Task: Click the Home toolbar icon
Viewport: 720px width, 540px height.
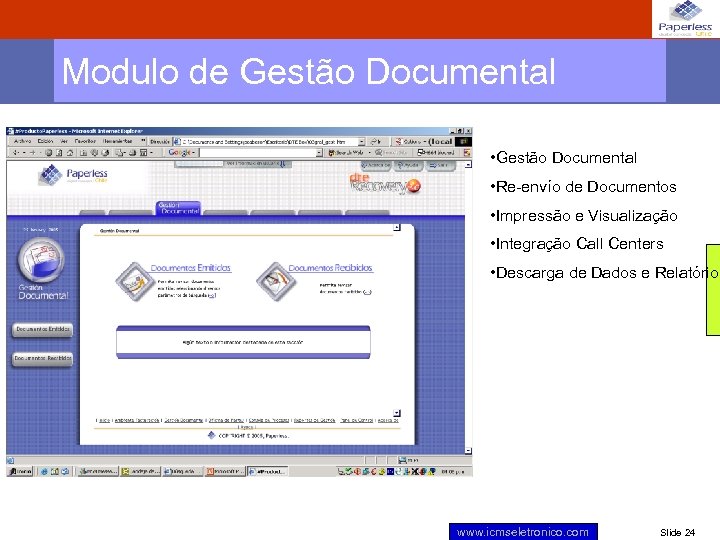Action: click(x=70, y=153)
